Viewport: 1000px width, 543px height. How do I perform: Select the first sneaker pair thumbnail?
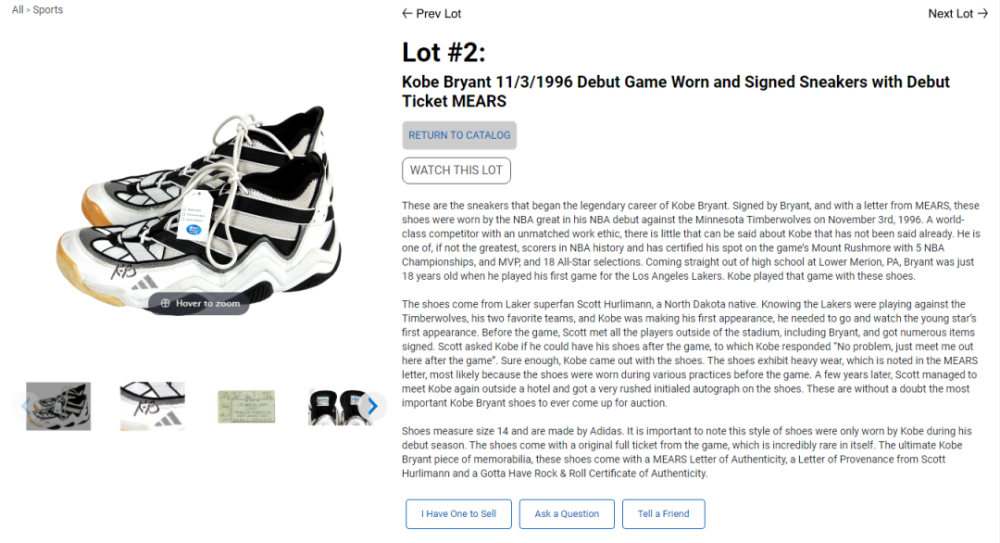(x=59, y=406)
